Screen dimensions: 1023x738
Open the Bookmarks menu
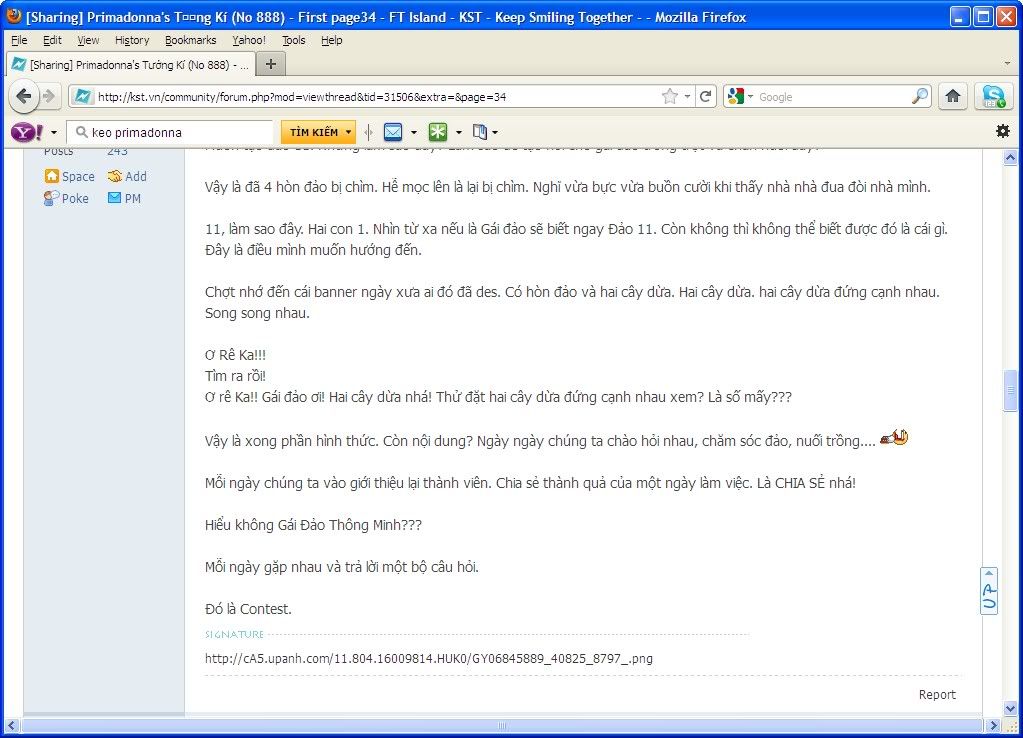coord(191,40)
